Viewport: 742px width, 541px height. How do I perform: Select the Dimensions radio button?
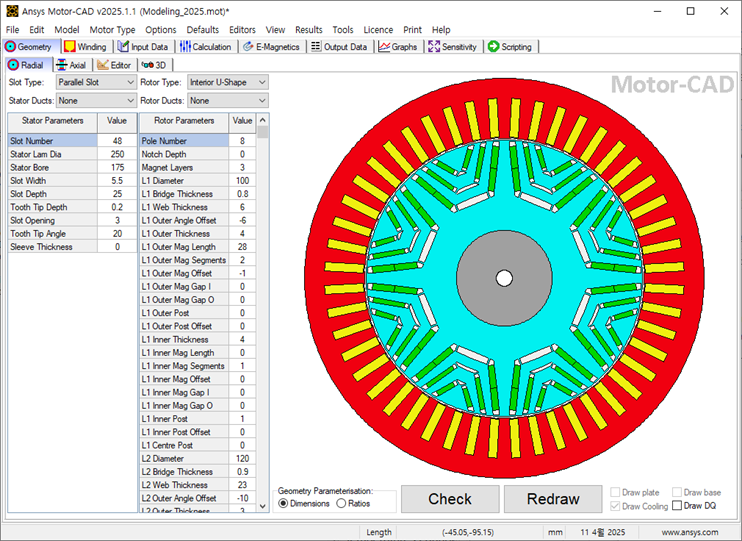point(283,504)
